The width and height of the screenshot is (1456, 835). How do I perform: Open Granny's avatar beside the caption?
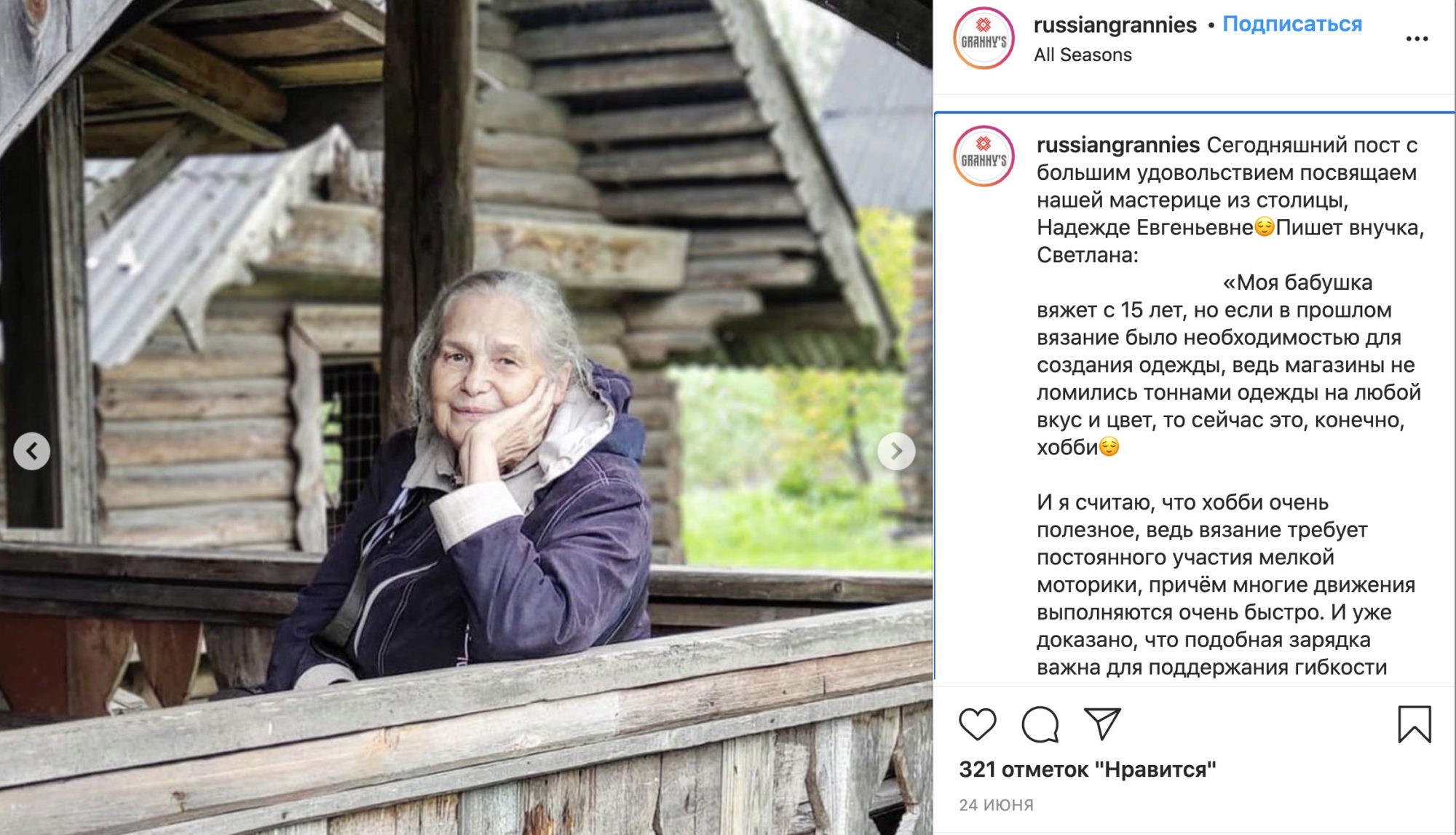tap(984, 156)
